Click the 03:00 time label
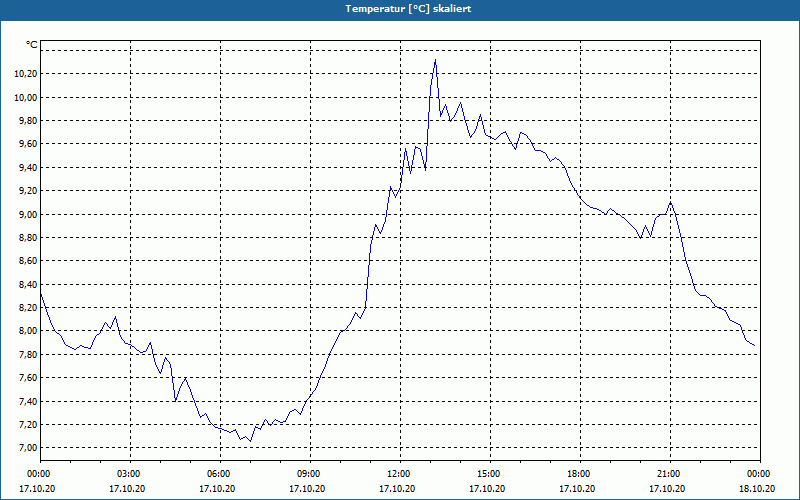The width and height of the screenshot is (800, 500). (x=130, y=474)
